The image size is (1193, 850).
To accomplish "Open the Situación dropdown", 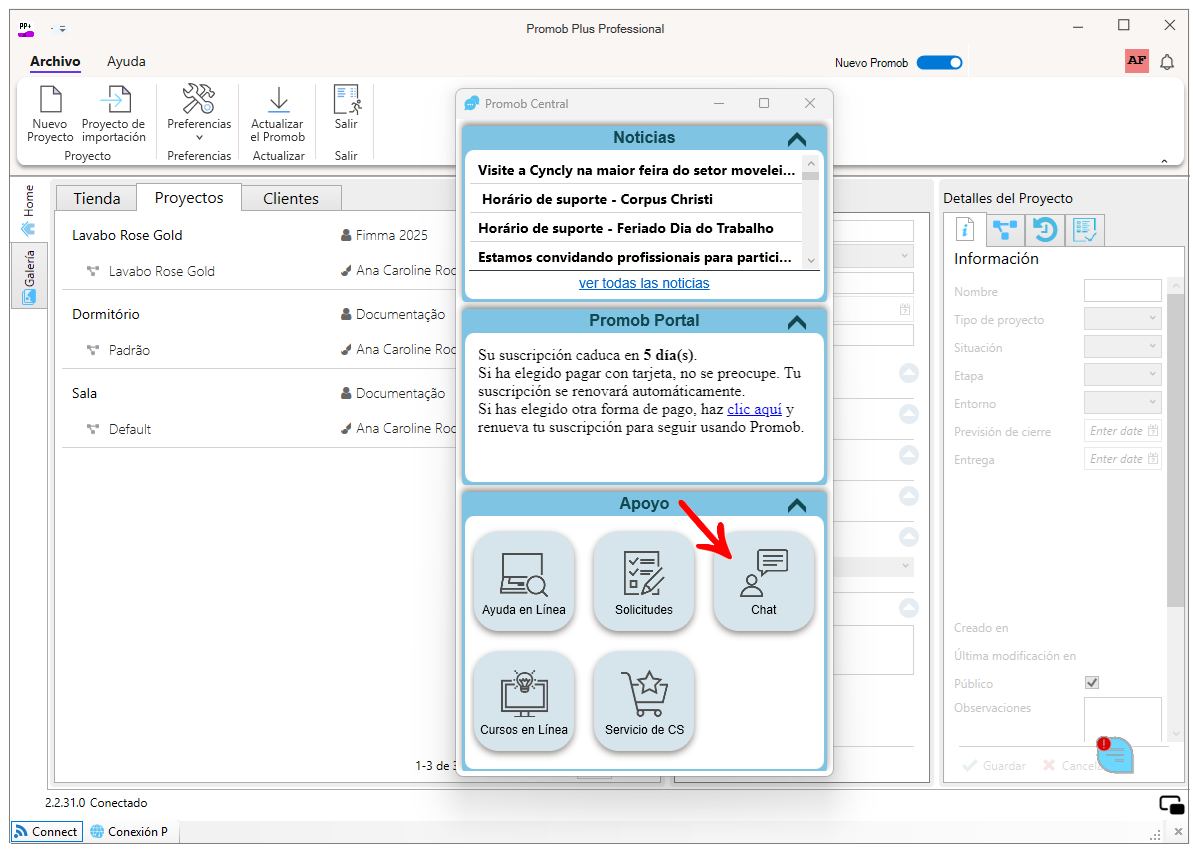I will pyautogui.click(x=1122, y=347).
